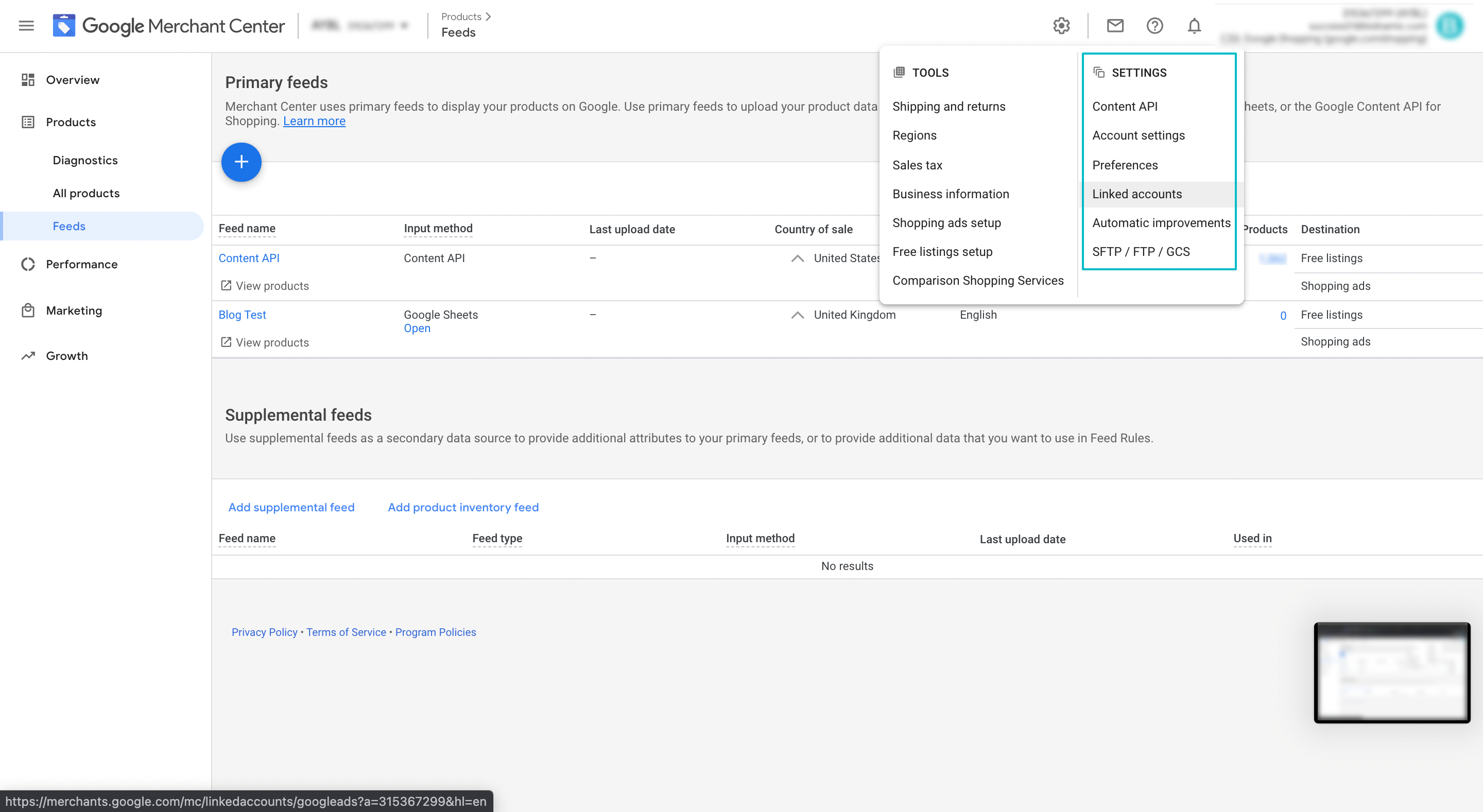Click the picture-in-picture video thumbnail
This screenshot has width=1483, height=812.
pyautogui.click(x=1391, y=673)
